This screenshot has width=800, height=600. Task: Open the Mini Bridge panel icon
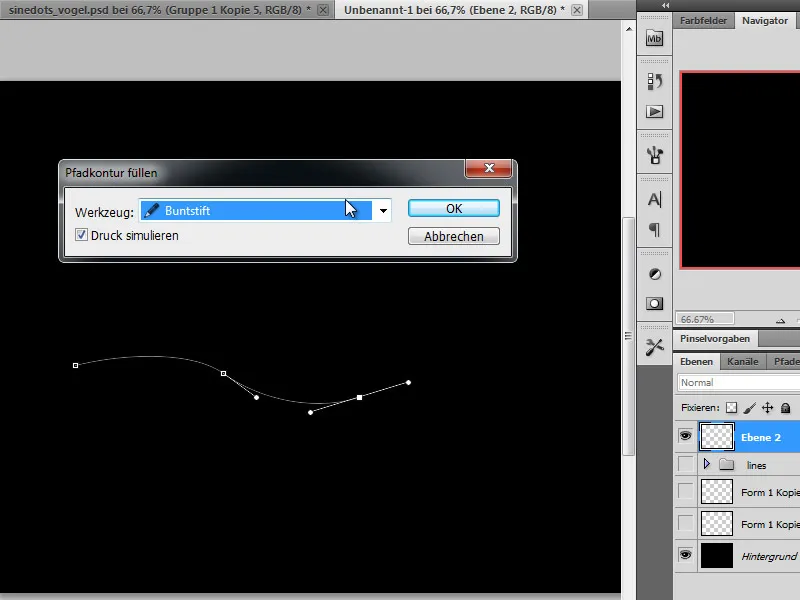click(654, 38)
